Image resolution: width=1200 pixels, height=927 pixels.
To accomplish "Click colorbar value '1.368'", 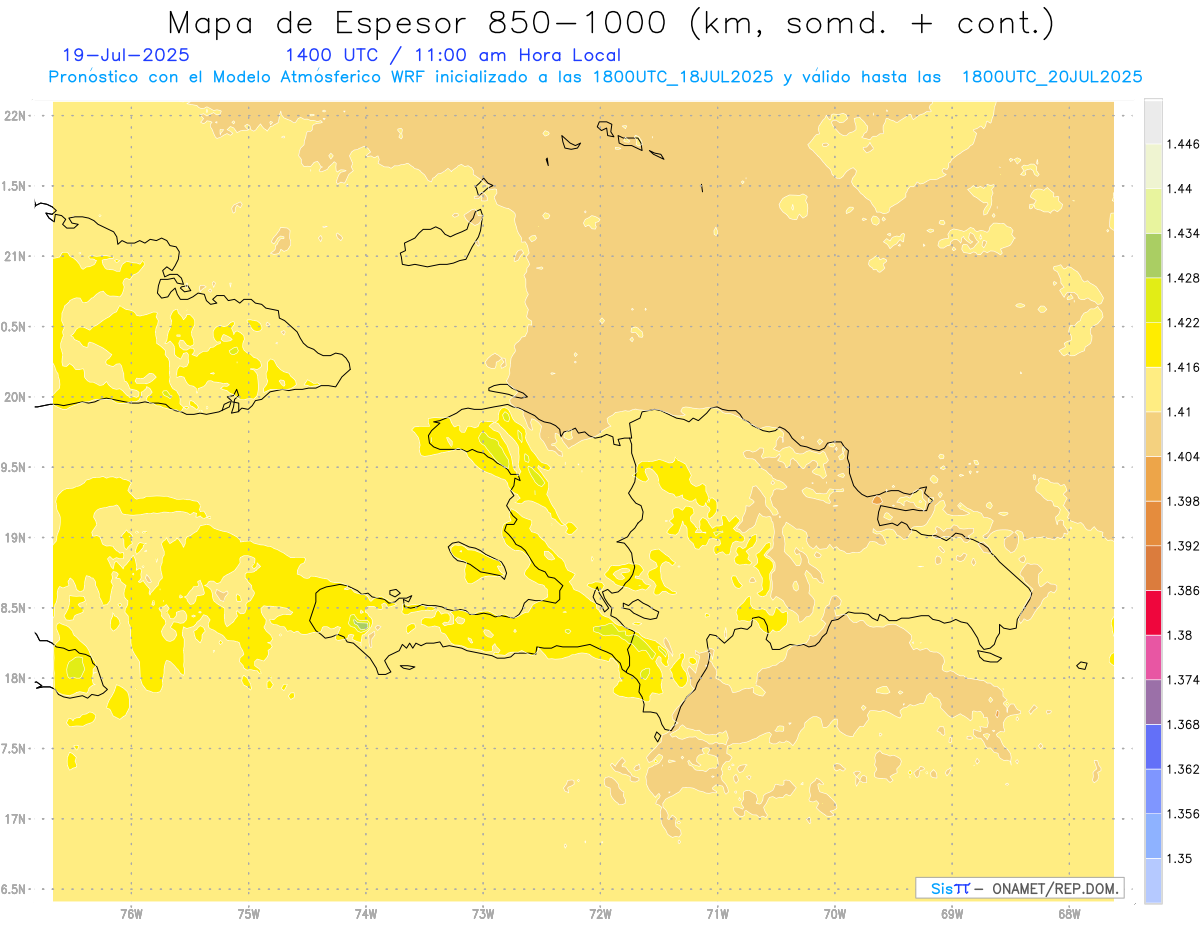I will pyautogui.click(x=1183, y=724).
